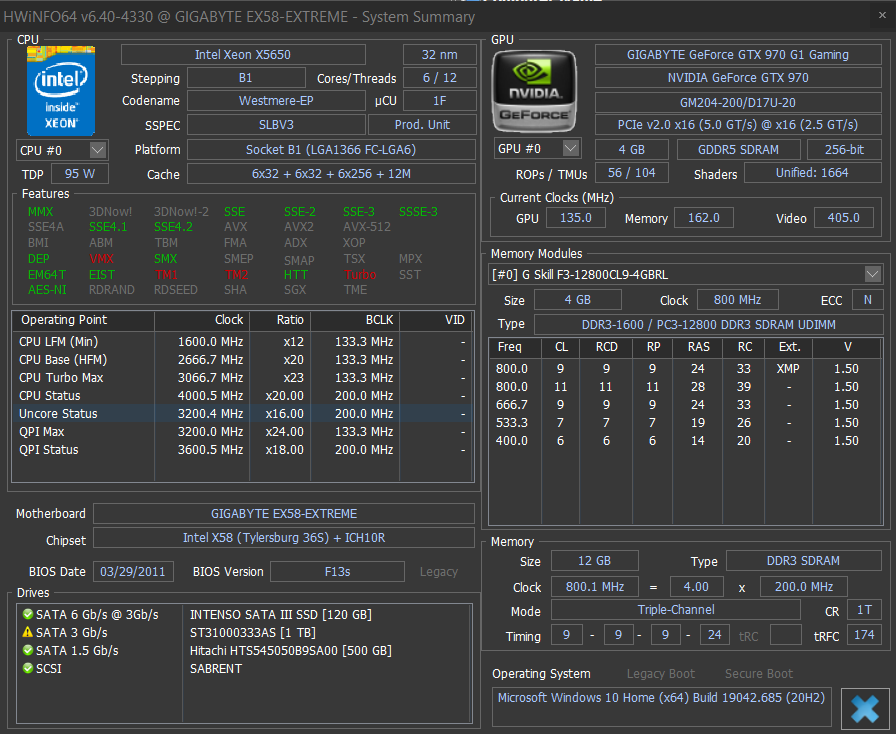The image size is (896, 734).
Task: Click the Westmere-EP codename field
Action: pos(276,101)
